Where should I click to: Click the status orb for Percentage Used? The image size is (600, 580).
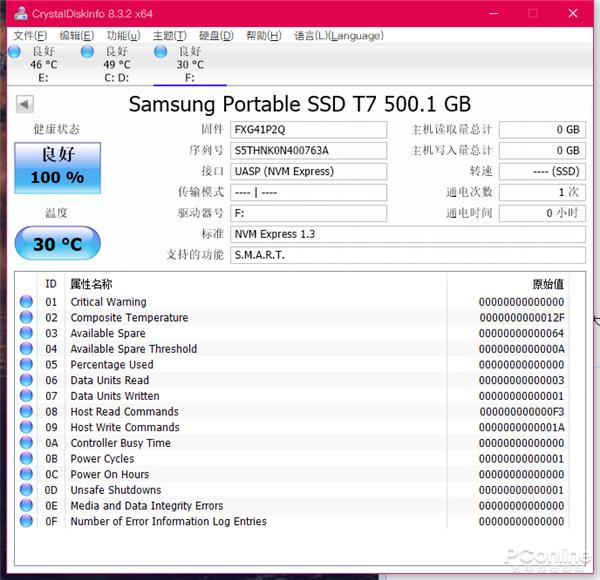point(26,364)
